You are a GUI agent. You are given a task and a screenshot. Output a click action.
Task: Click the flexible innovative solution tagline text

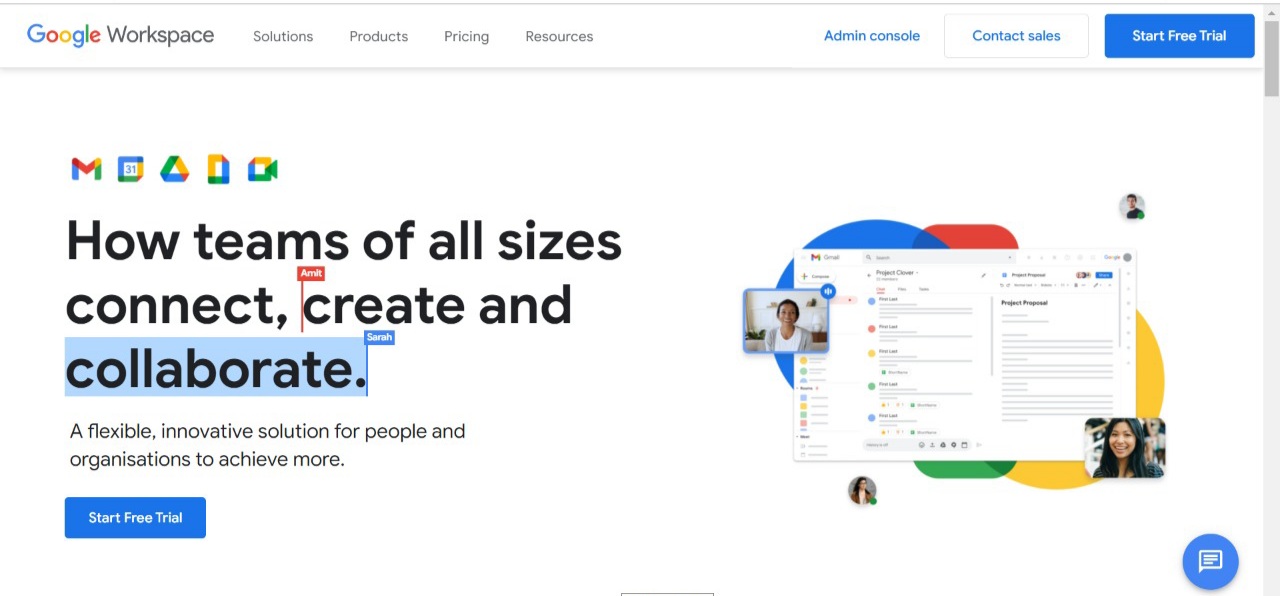point(267,445)
